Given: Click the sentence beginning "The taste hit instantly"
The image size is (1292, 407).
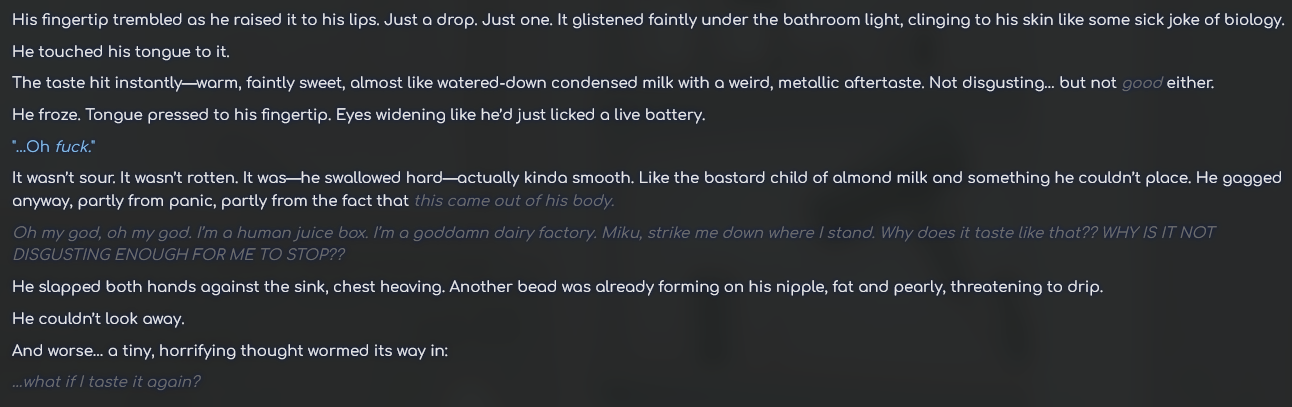Looking at the screenshot, I should [613, 84].
